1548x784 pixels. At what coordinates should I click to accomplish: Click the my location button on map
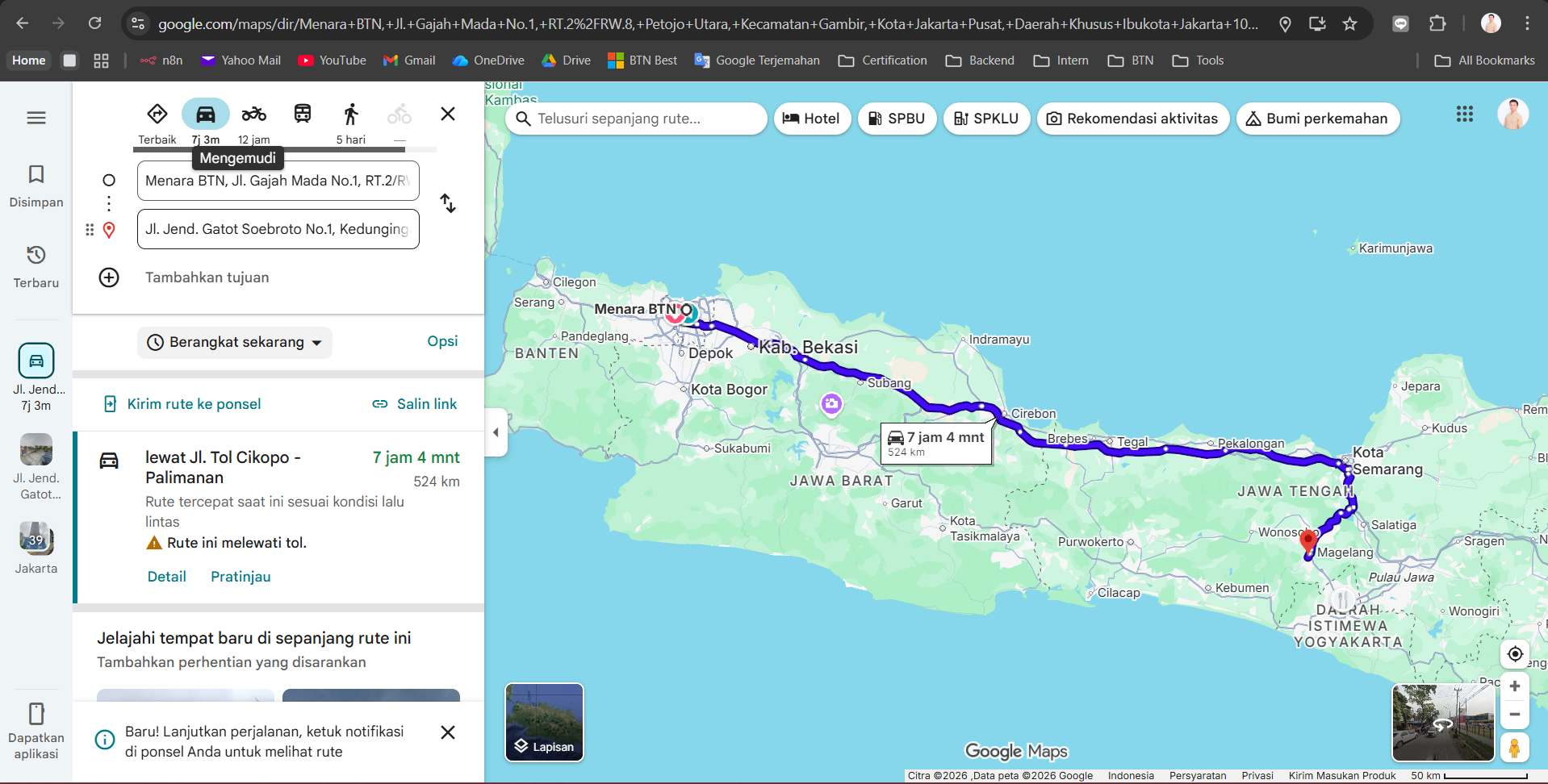click(1515, 653)
